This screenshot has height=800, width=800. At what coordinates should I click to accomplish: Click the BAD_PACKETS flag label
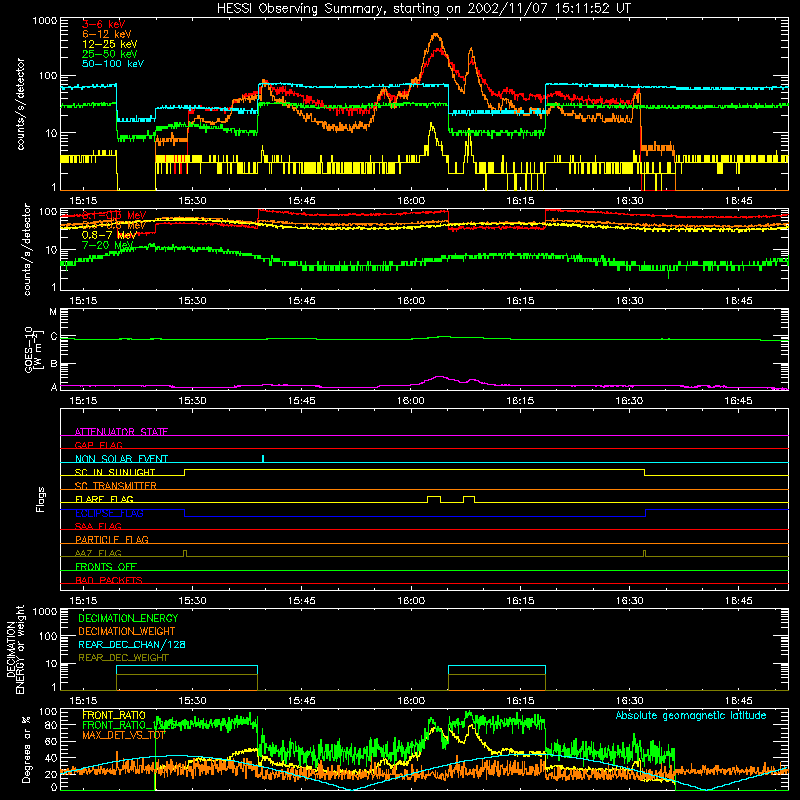[109, 580]
